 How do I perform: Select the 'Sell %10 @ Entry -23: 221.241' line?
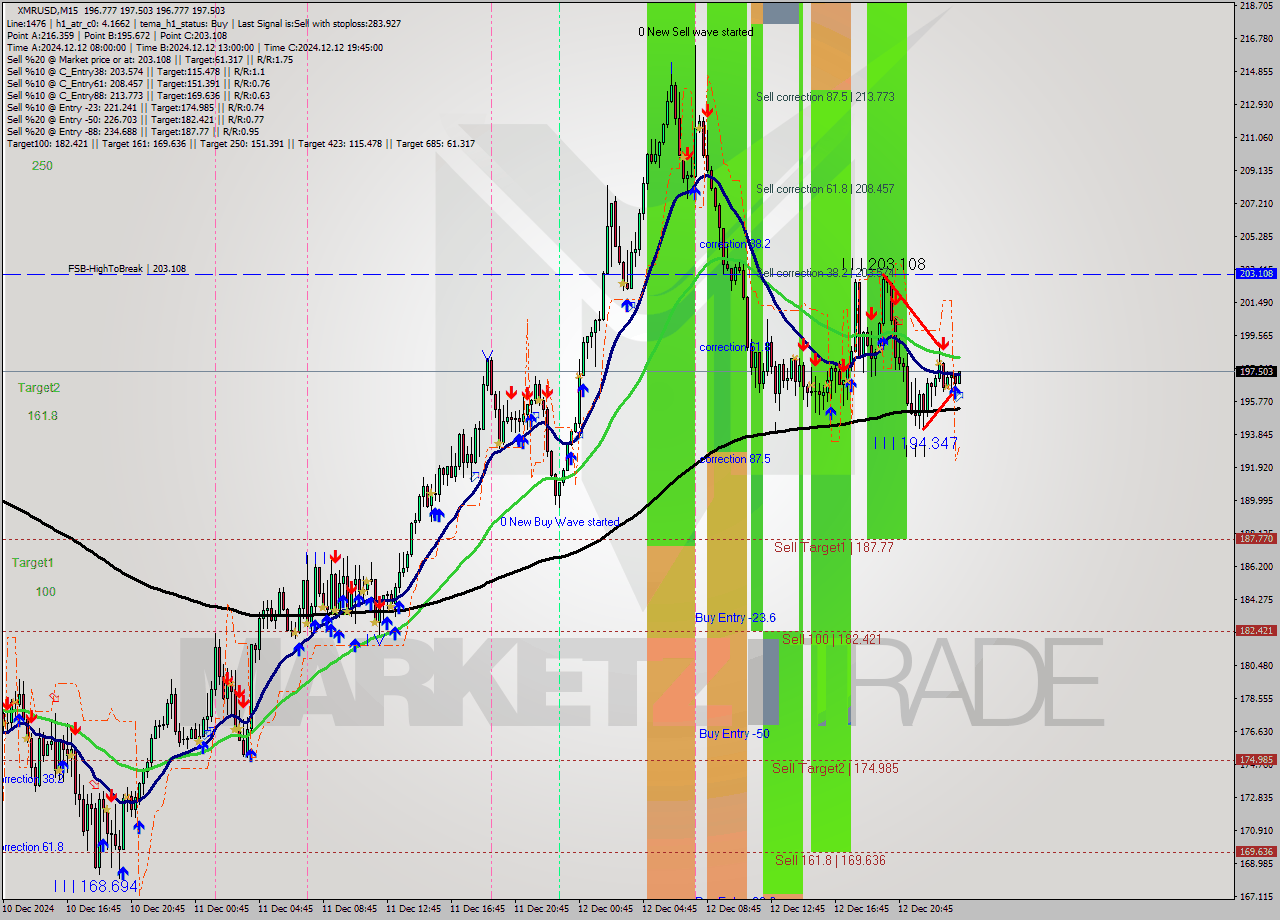point(135,107)
